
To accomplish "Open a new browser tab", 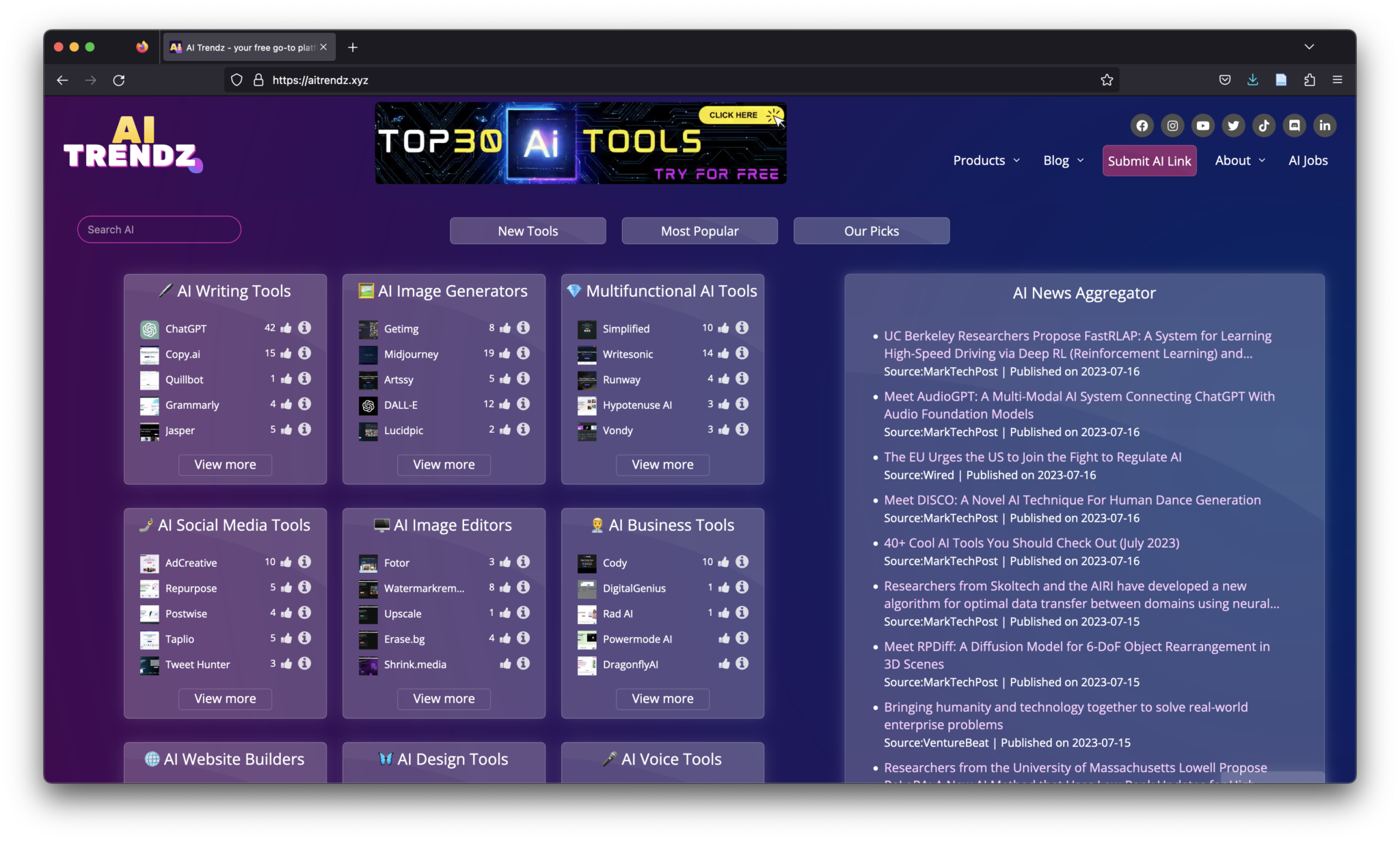I will pos(353,47).
